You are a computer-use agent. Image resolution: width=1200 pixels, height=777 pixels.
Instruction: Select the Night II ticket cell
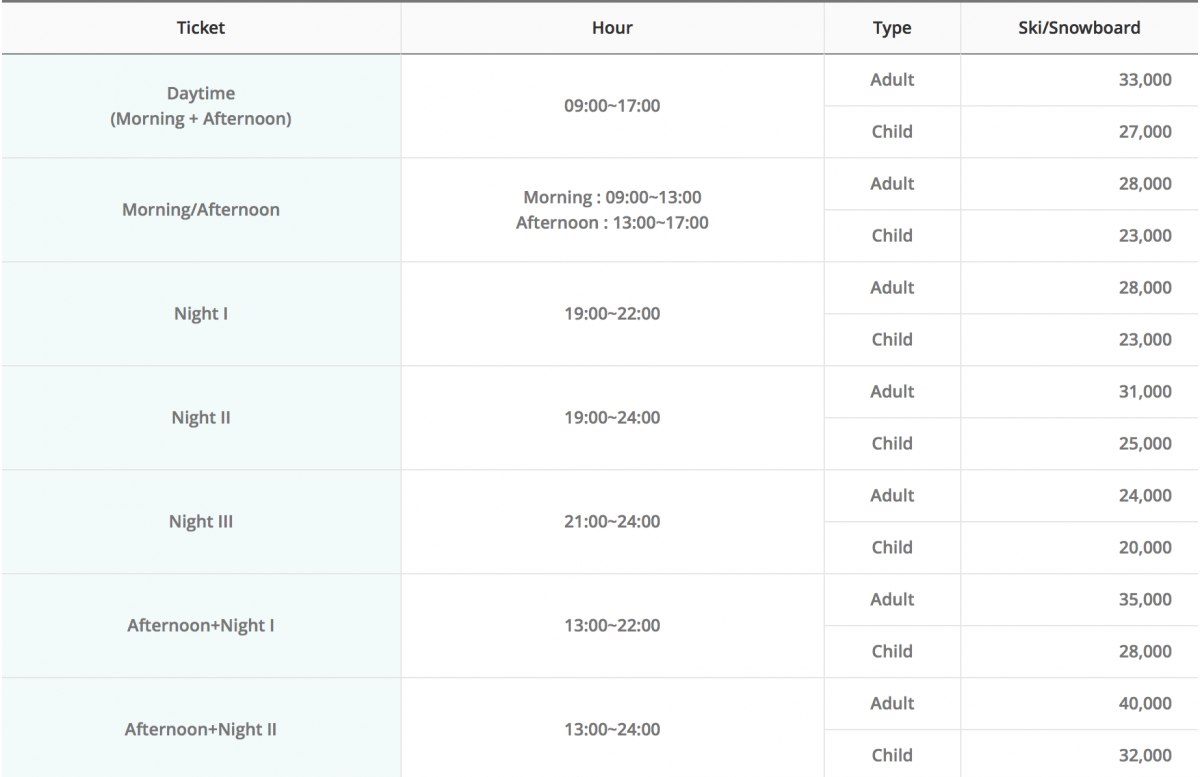[200, 418]
